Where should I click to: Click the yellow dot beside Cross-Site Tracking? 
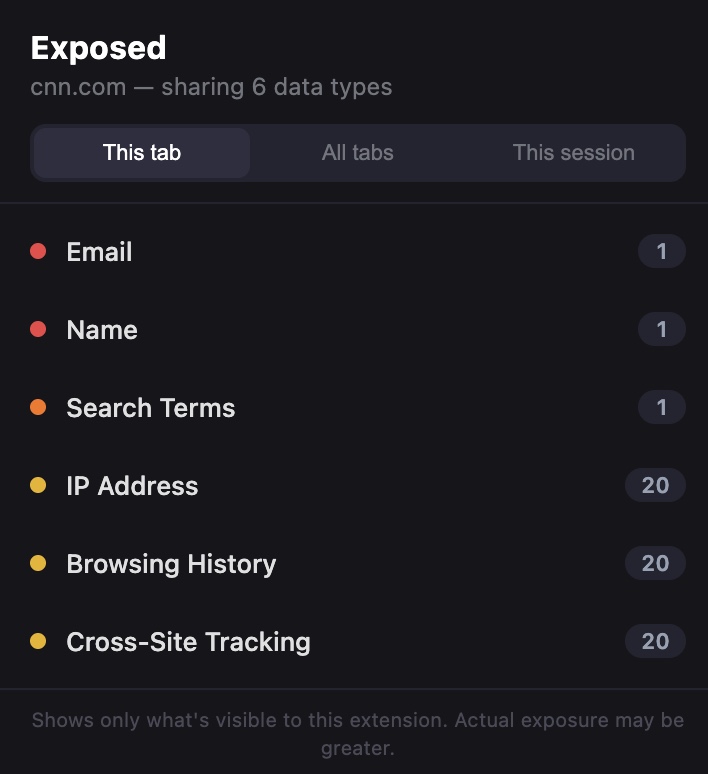pos(38,641)
